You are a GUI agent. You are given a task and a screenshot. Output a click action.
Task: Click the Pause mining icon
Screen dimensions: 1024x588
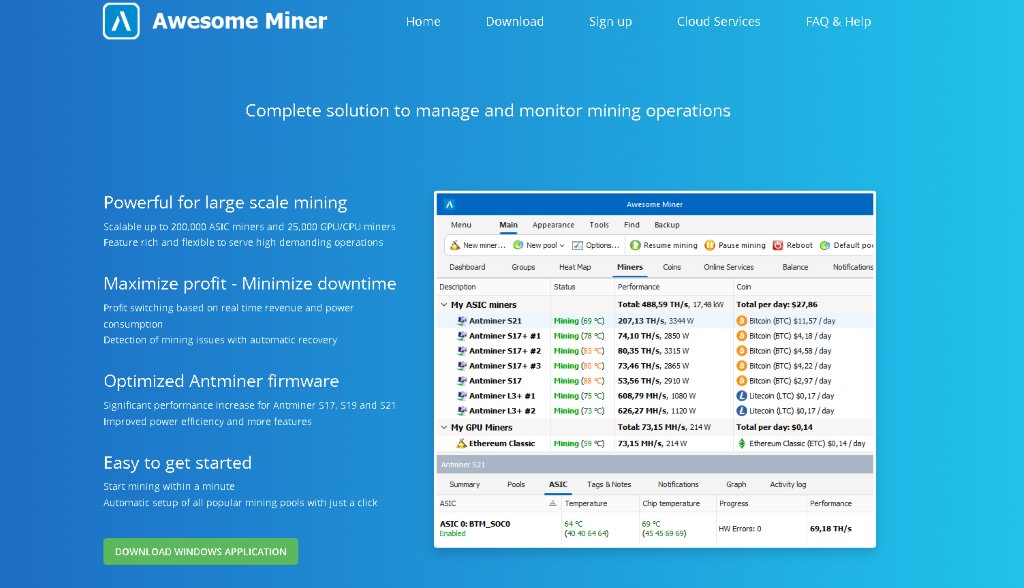click(710, 245)
